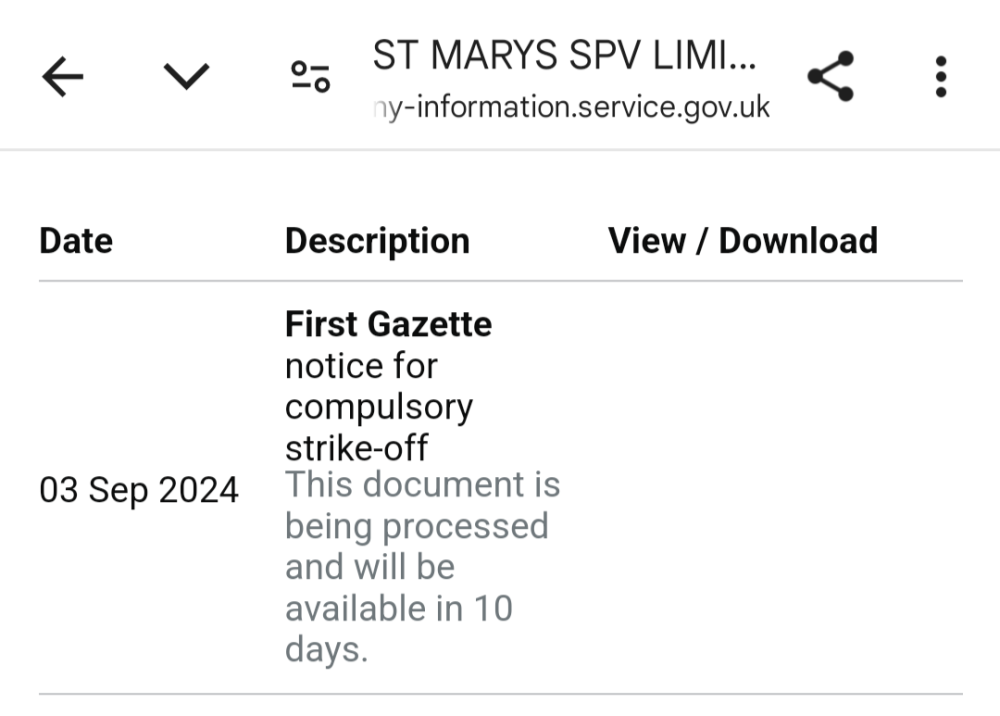
Task: Select the 03 Sep 2024 date entry
Action: coord(140,490)
